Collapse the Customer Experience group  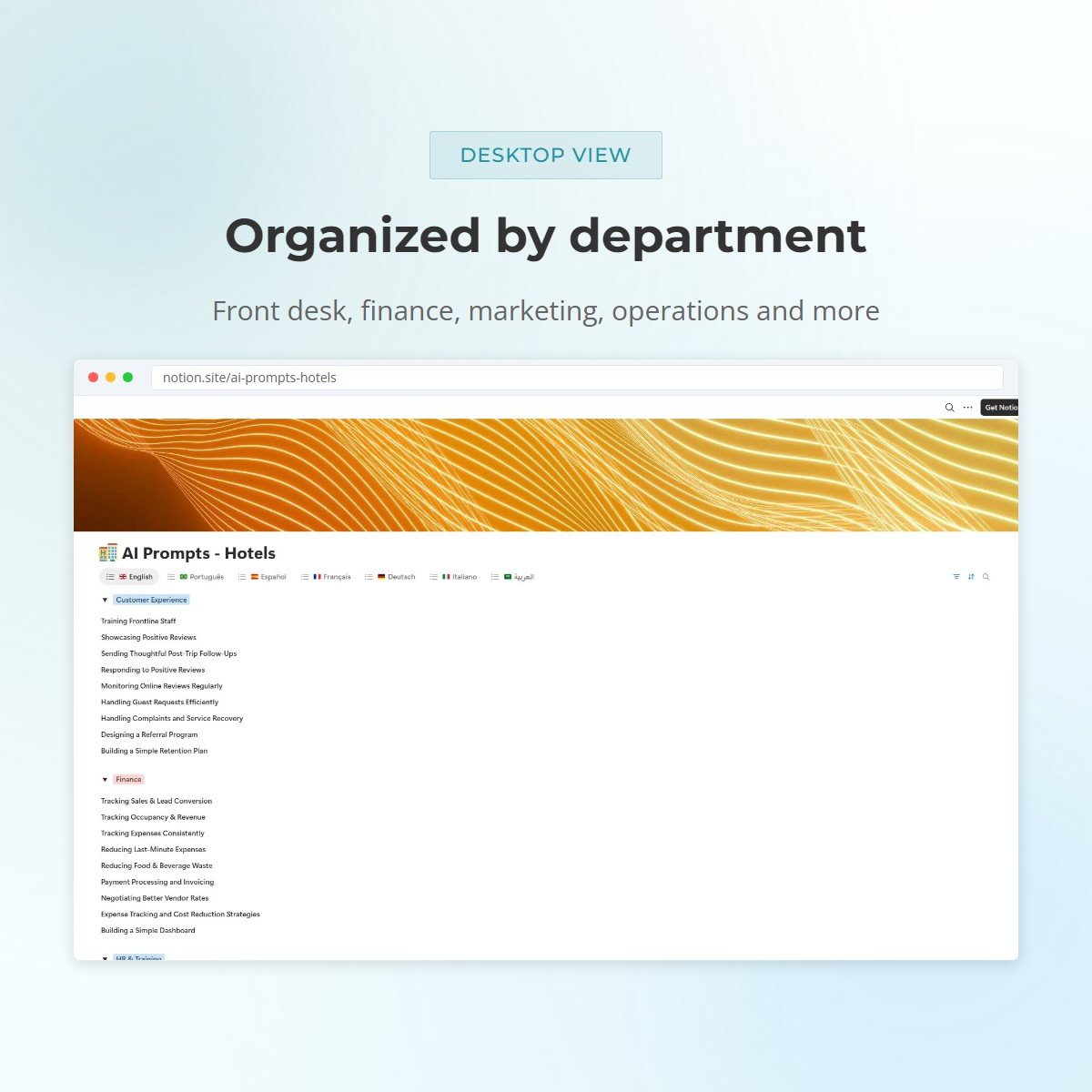[x=105, y=601]
